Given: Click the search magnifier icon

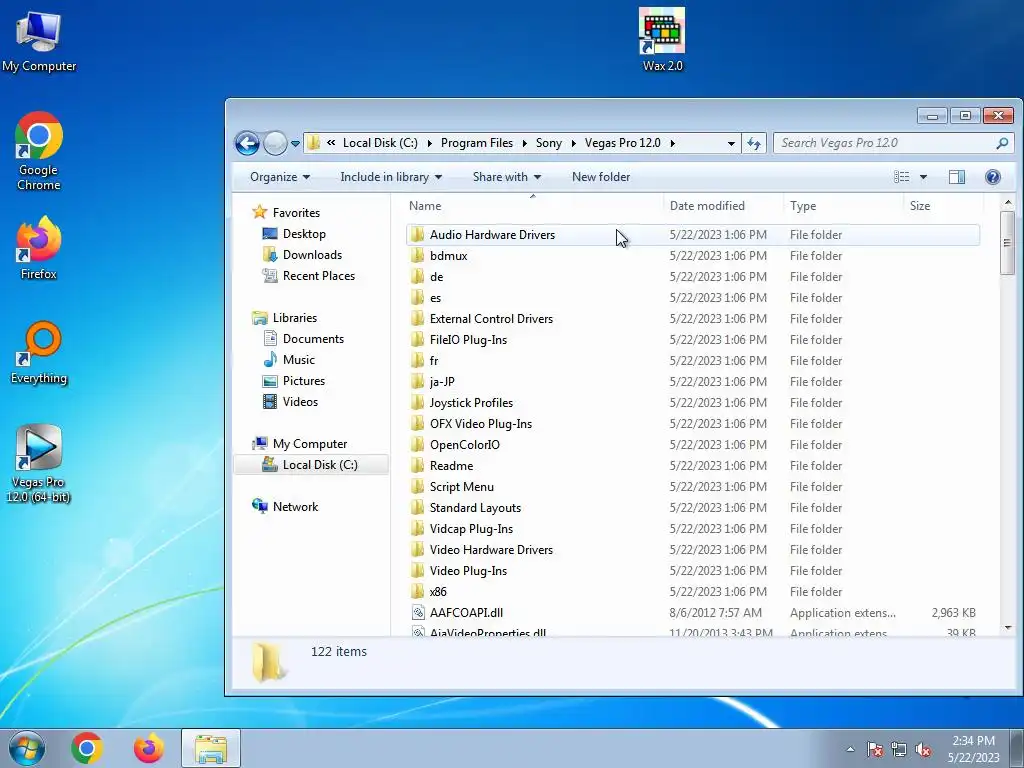Looking at the screenshot, I should click(1002, 143).
